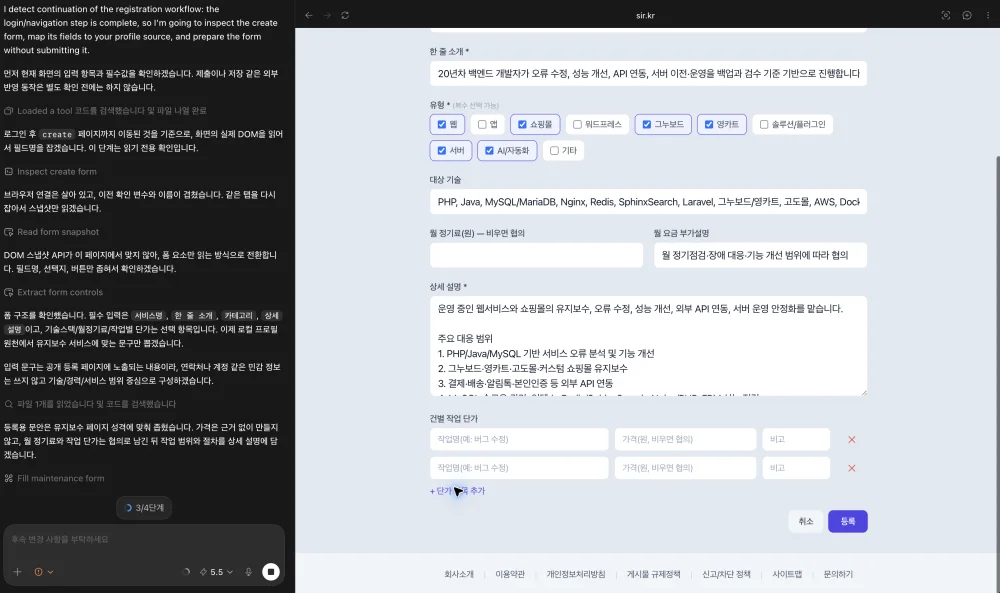Click the circular plus icon in browser bar
The image size is (1000, 593).
tap(967, 15)
